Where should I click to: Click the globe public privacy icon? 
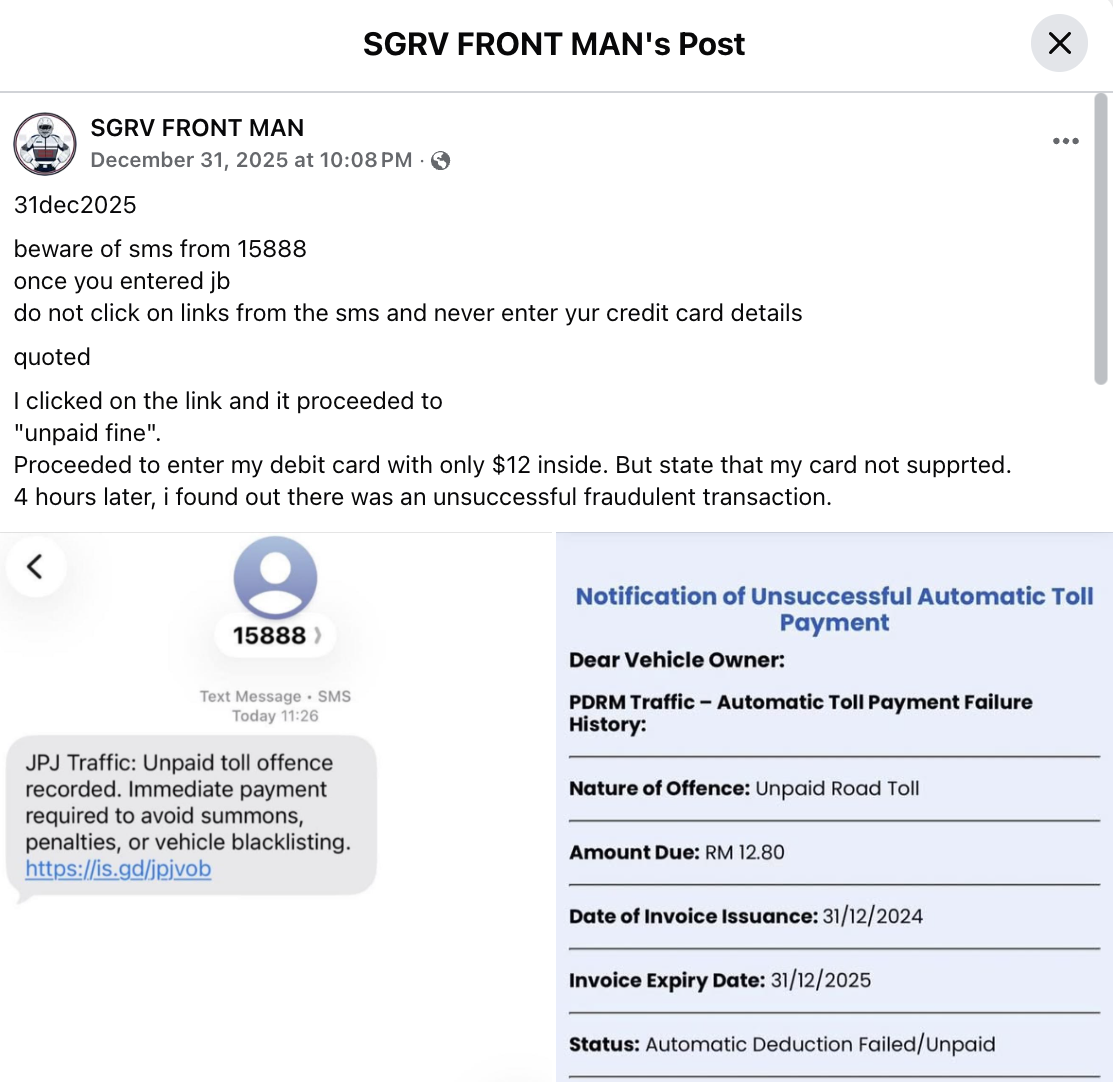click(x=440, y=161)
